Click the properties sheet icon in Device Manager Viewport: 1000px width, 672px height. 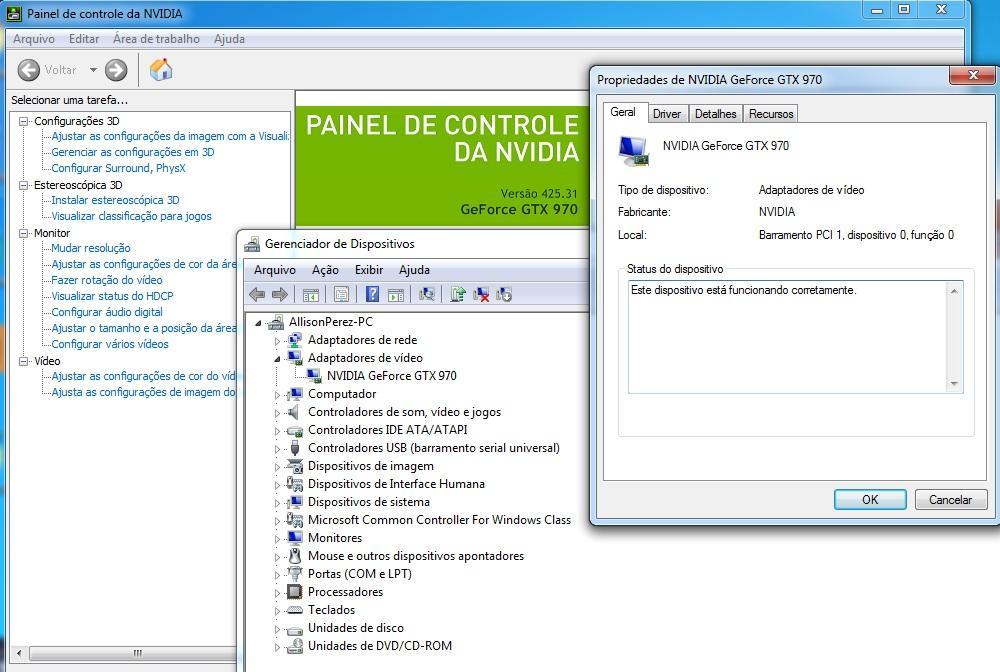click(341, 294)
